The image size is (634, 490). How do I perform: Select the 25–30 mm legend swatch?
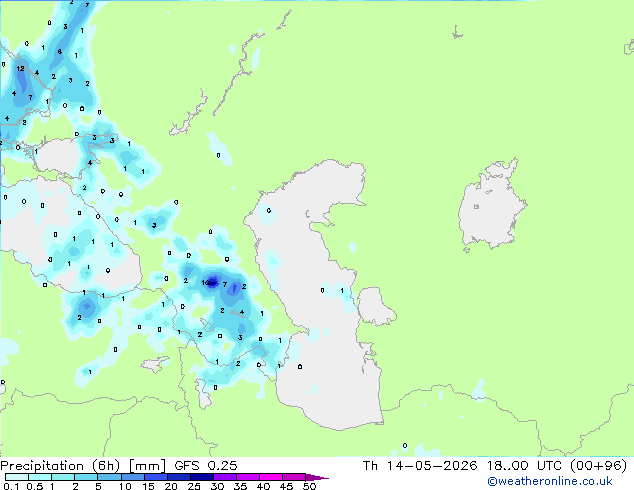click(202, 477)
